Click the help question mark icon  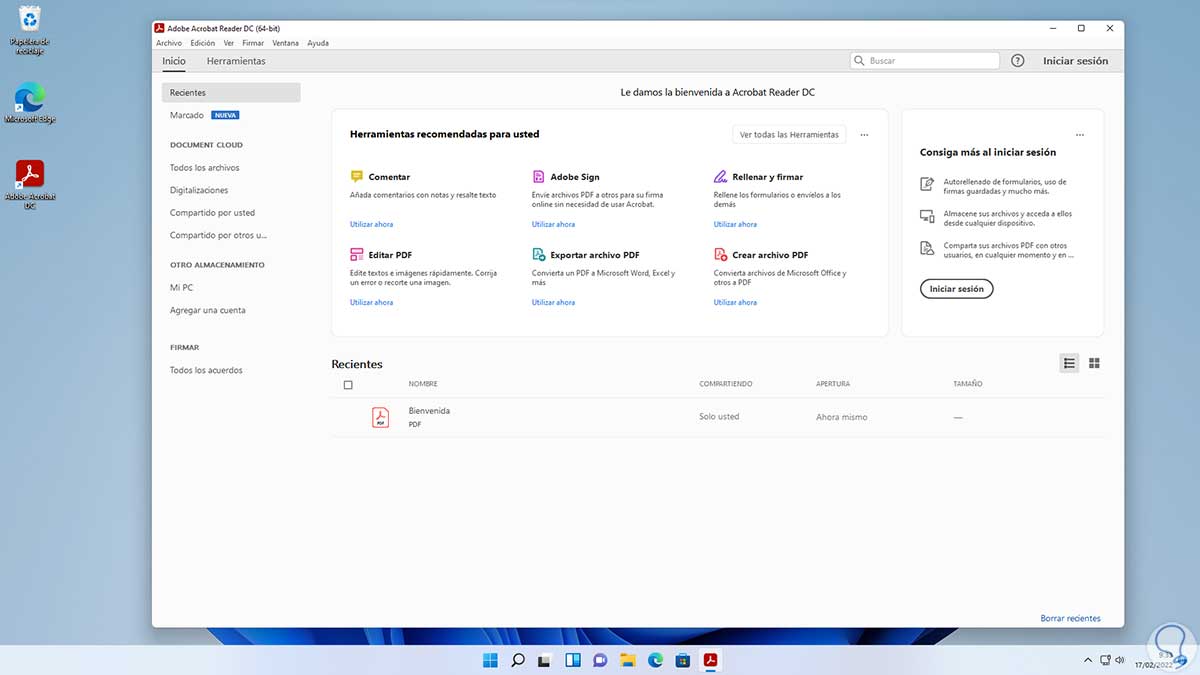pyautogui.click(x=1018, y=61)
